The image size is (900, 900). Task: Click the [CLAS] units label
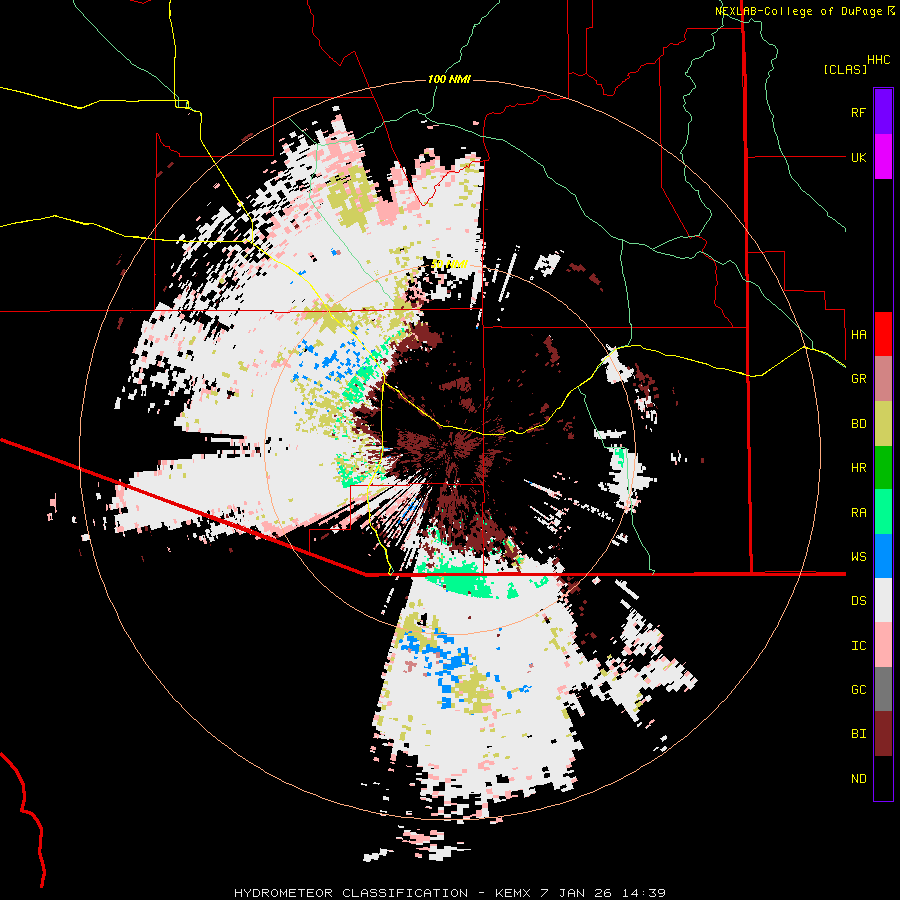[845, 69]
